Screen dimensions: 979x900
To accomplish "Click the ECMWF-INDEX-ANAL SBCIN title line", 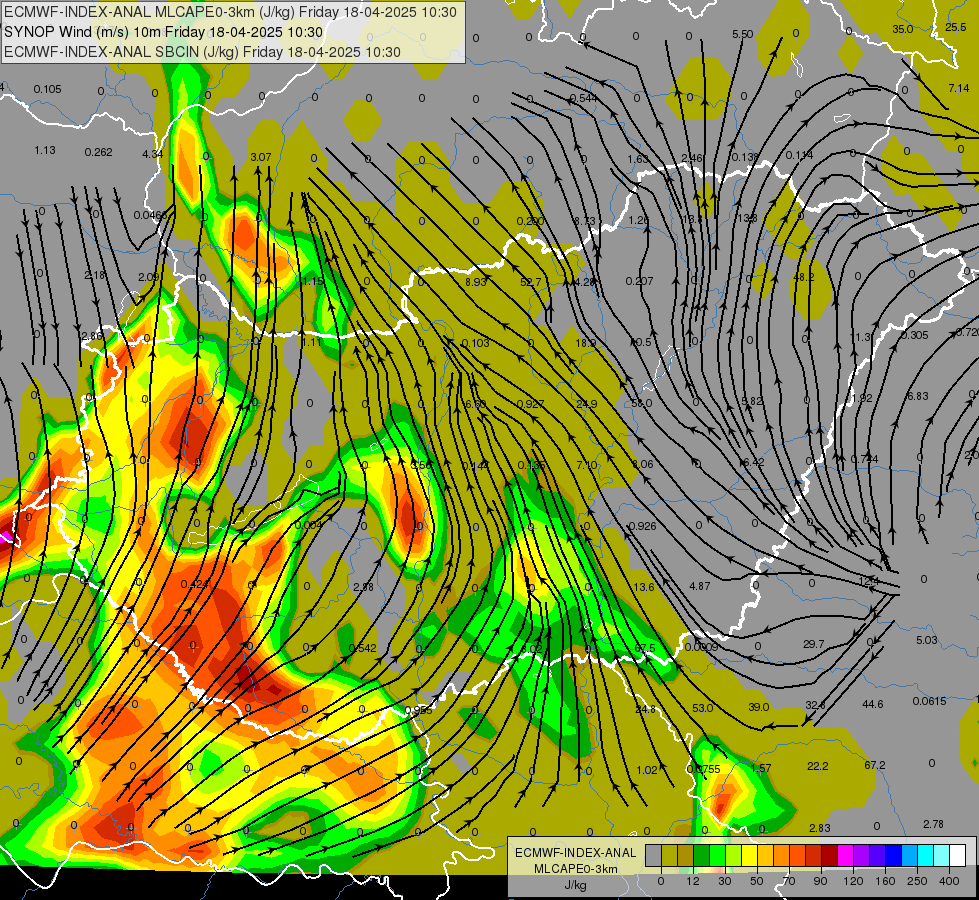I will [202, 52].
